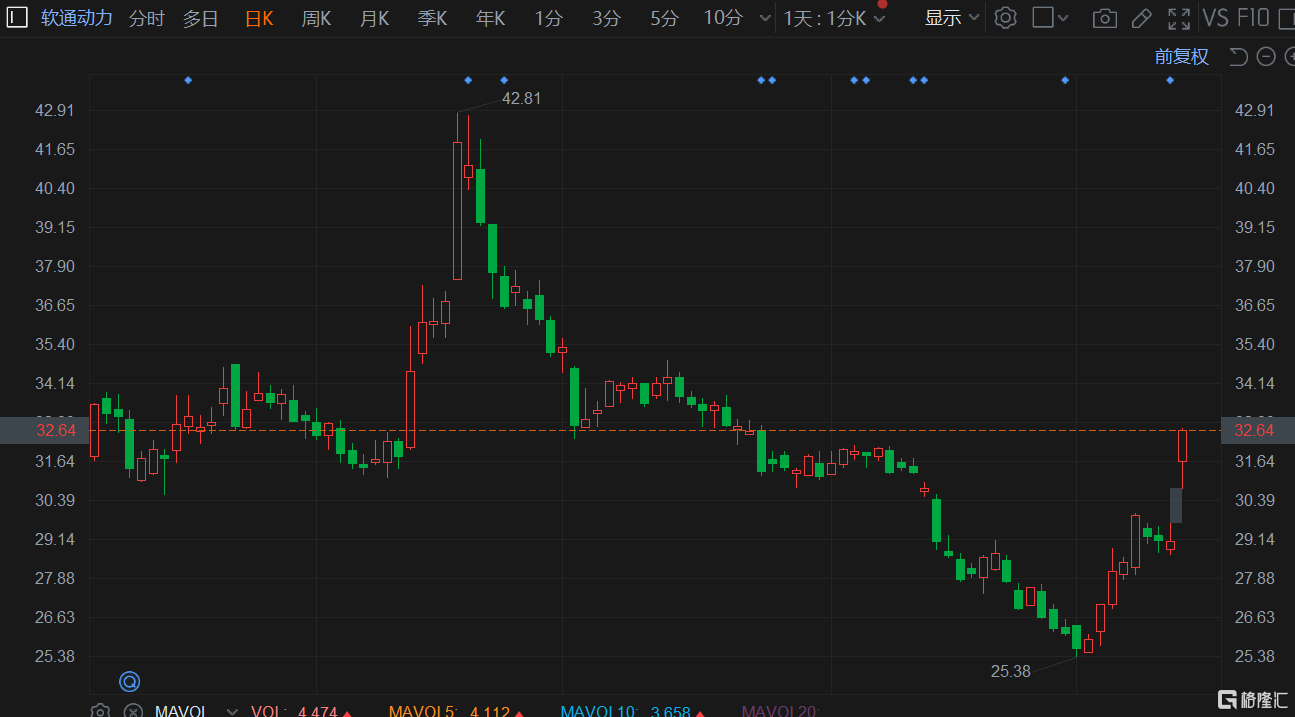Open the 显示 display dropdown
Viewport: 1295px width, 717px height.
tap(952, 18)
